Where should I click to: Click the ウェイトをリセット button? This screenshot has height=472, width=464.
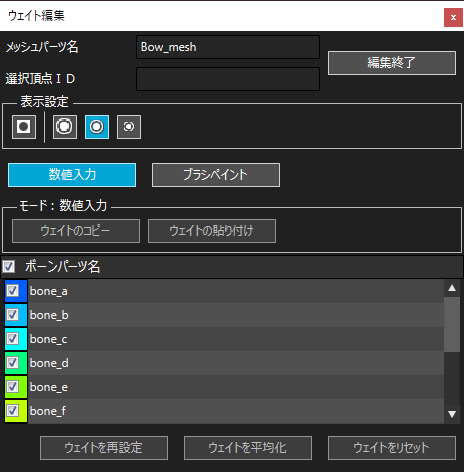coord(392,448)
